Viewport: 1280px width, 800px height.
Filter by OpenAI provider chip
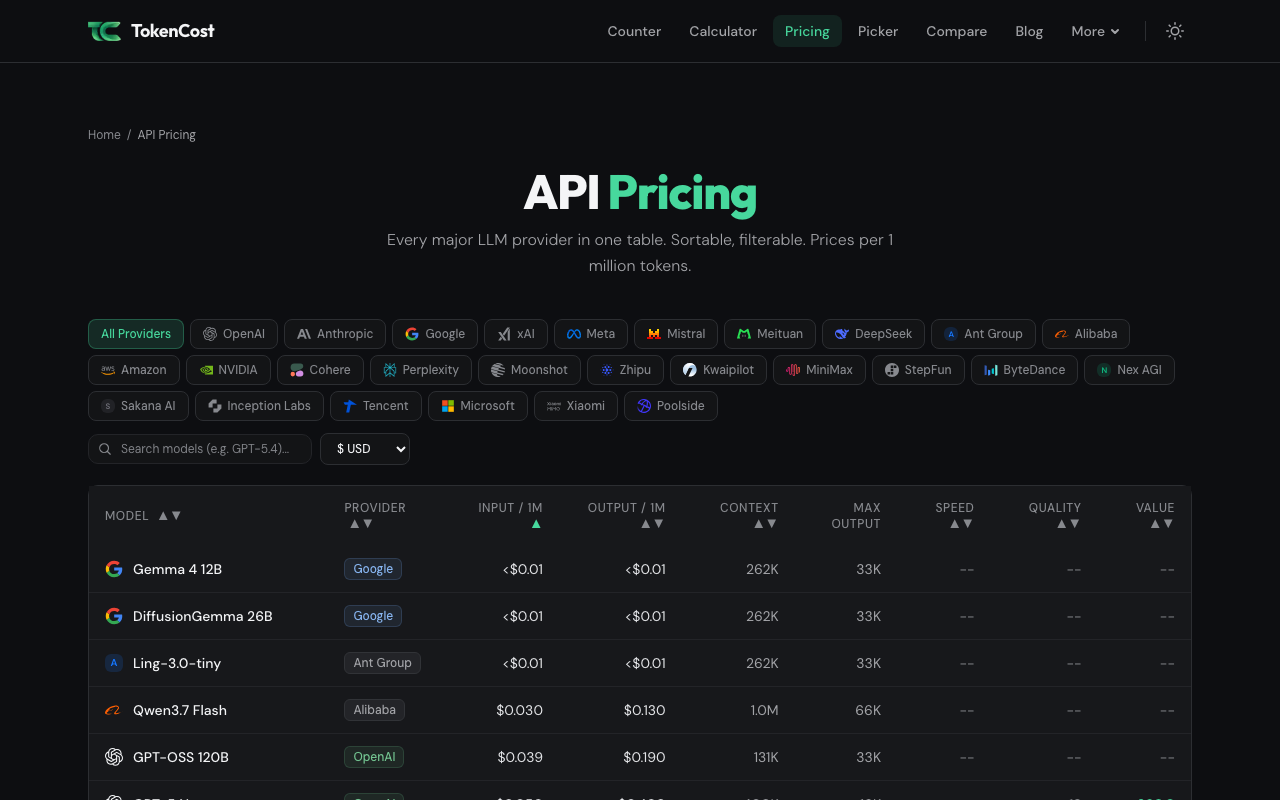(234, 334)
